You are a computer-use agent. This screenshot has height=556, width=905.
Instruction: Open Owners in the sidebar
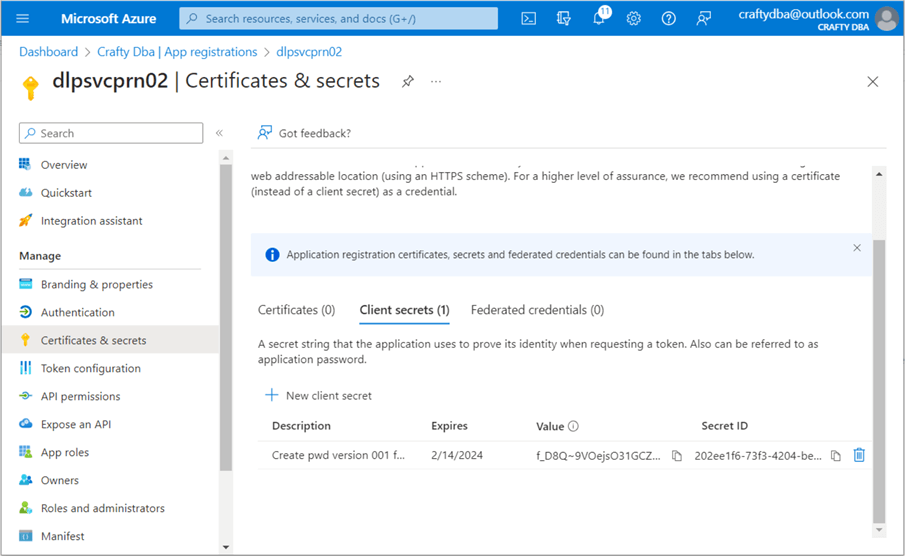click(59, 480)
